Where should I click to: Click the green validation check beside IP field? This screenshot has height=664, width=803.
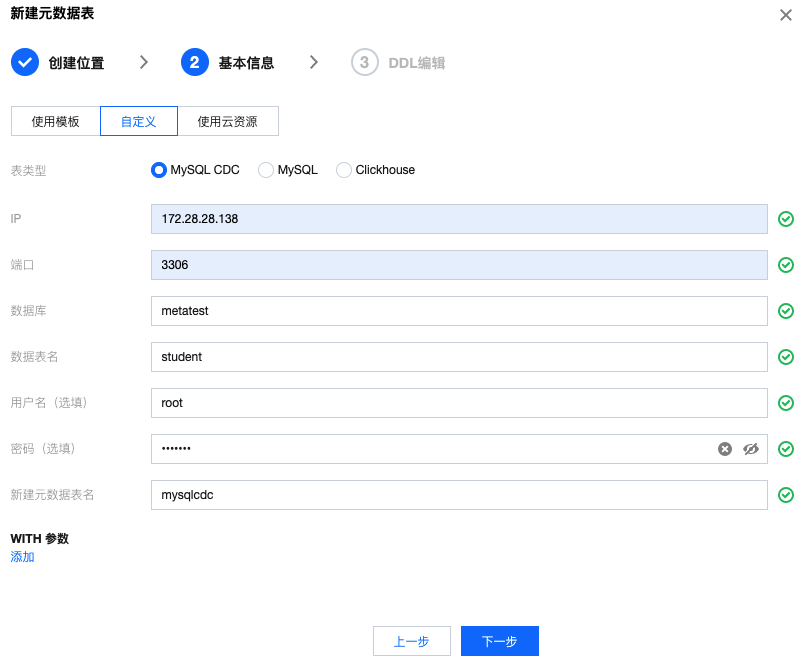click(786, 219)
